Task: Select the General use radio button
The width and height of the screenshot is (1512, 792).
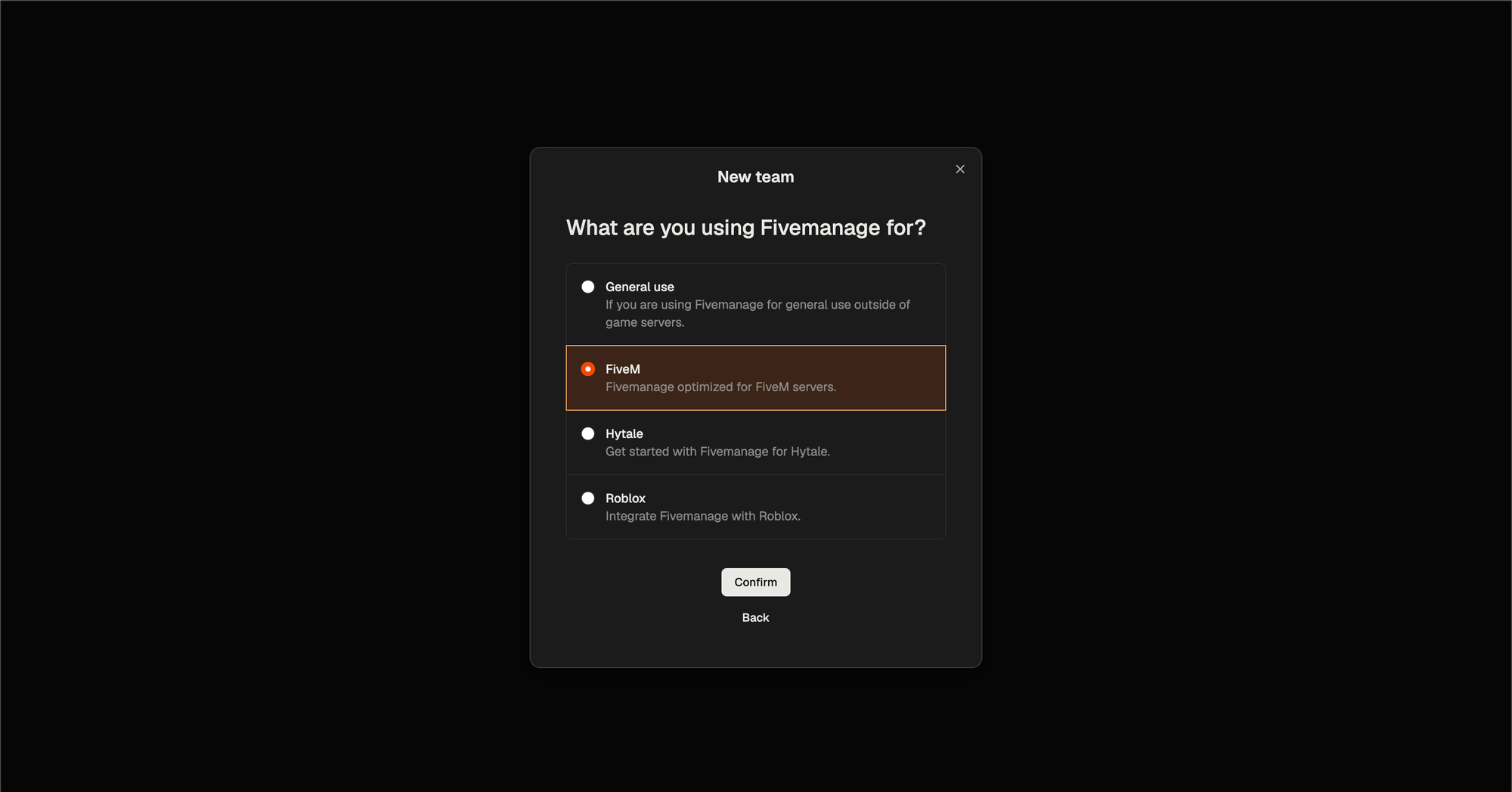Action: (x=588, y=287)
